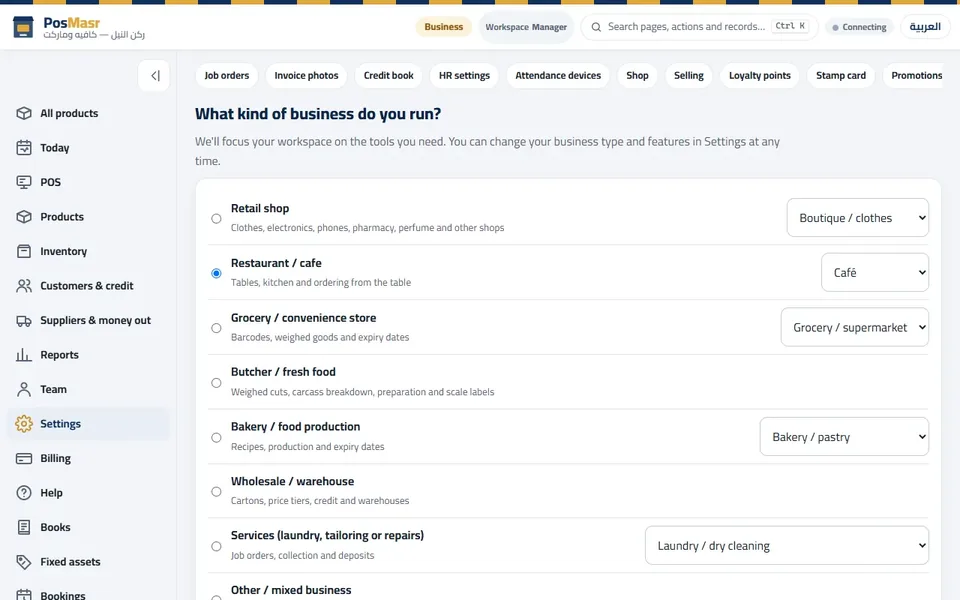
Task: Click the Ctrl K shortcut badge
Action: pyautogui.click(x=790, y=26)
